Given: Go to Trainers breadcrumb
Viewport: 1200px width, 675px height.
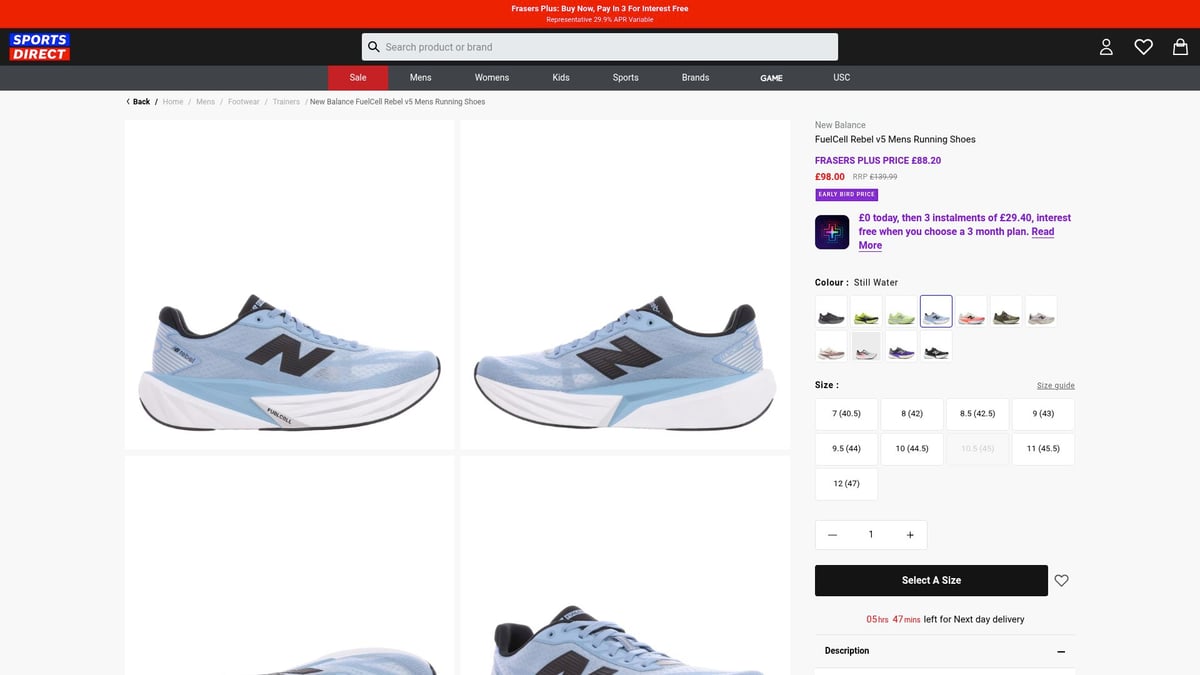Looking at the screenshot, I should click(x=286, y=102).
